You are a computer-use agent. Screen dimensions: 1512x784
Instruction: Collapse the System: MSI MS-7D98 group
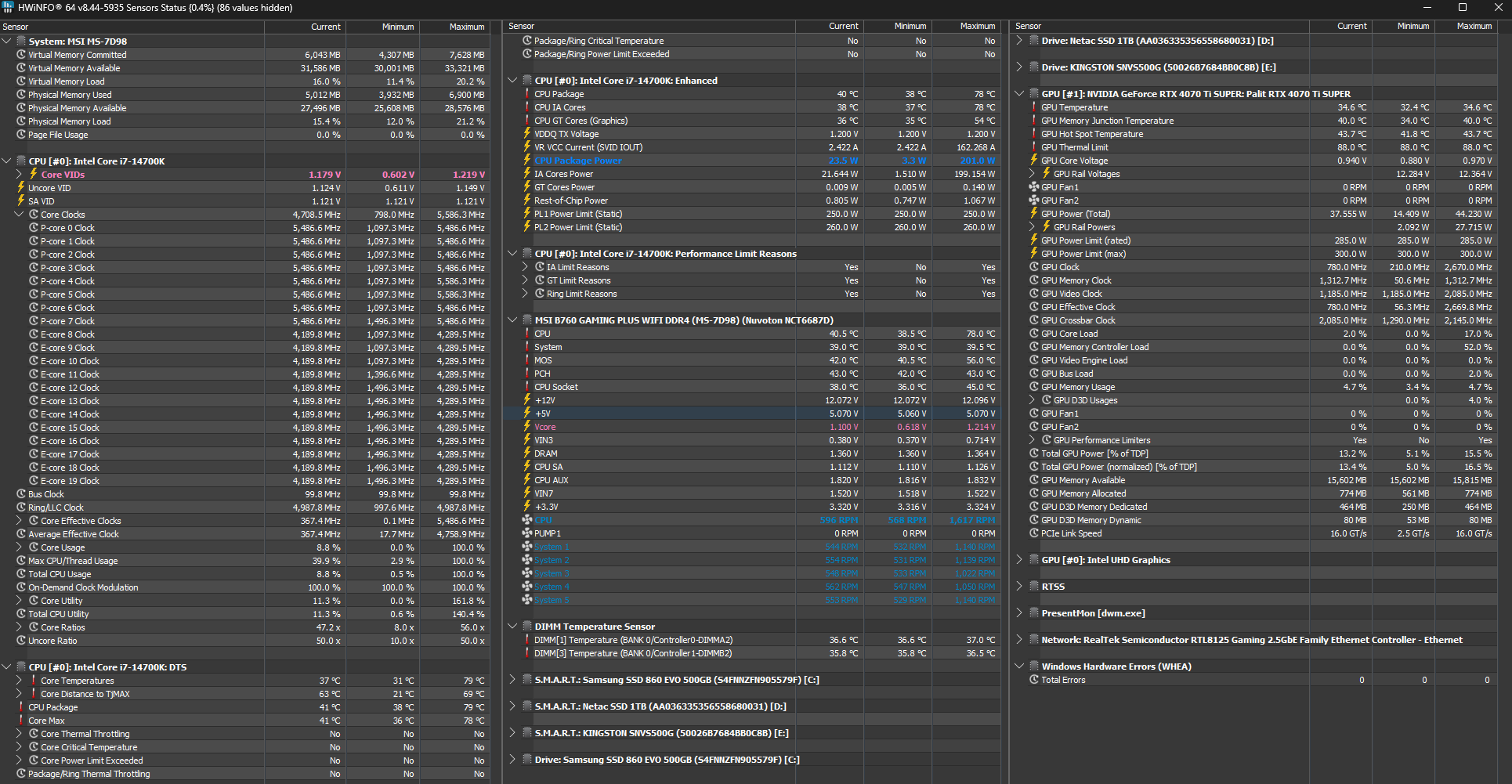(6, 42)
